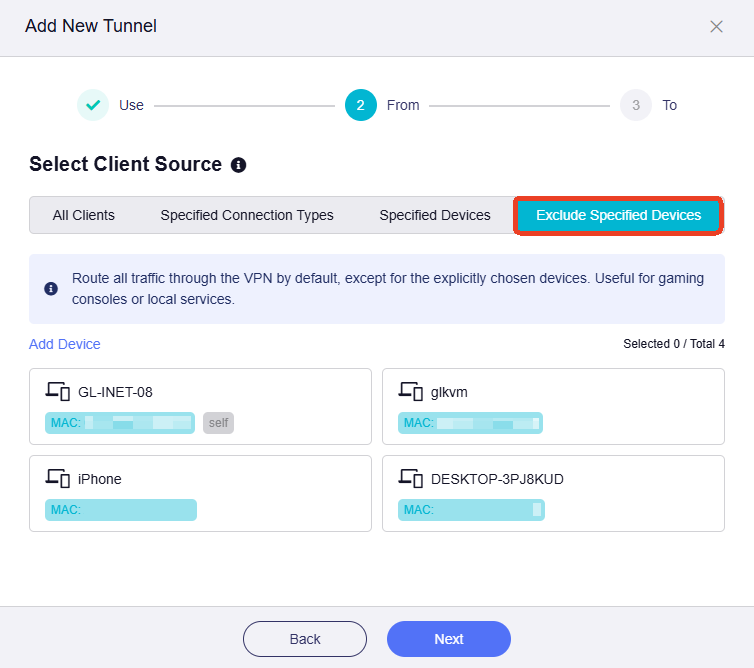
Task: Switch to Specified Connection Types tab
Action: [247, 215]
